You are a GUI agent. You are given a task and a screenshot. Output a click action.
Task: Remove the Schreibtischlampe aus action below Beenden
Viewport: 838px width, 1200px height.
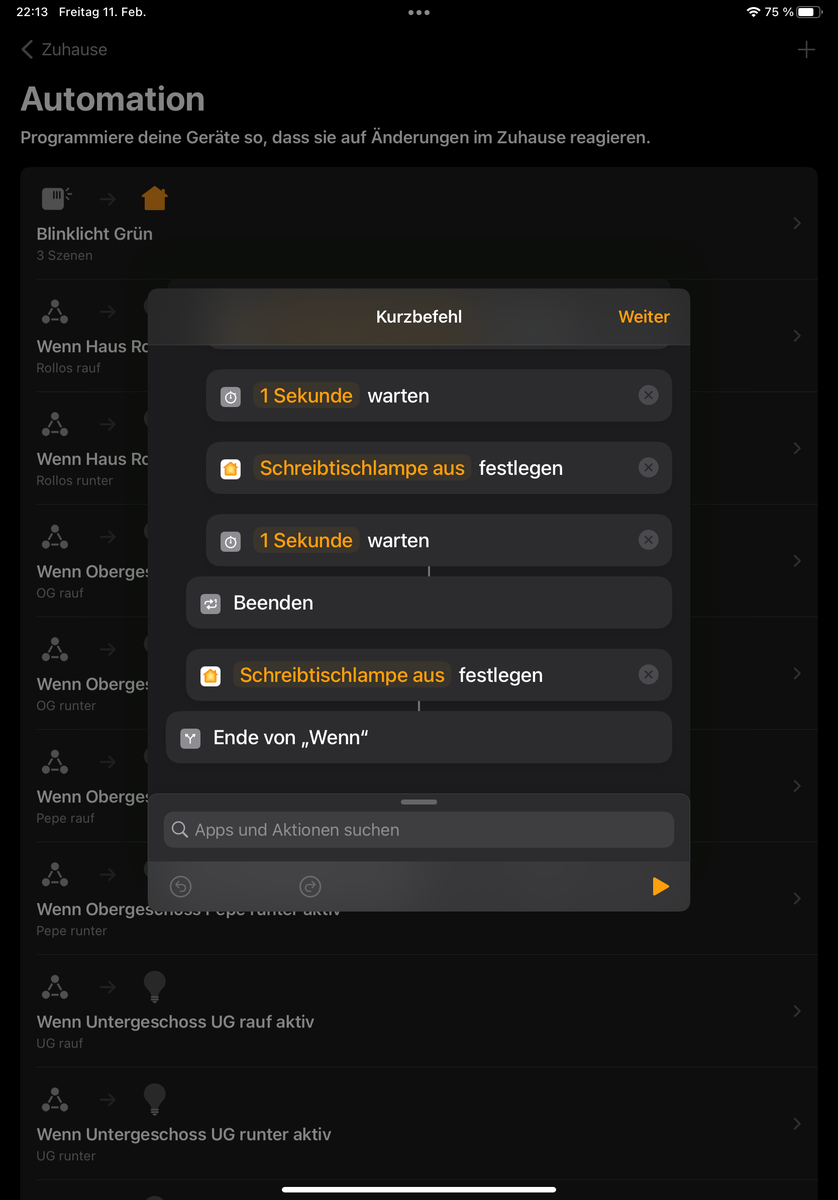coord(648,675)
